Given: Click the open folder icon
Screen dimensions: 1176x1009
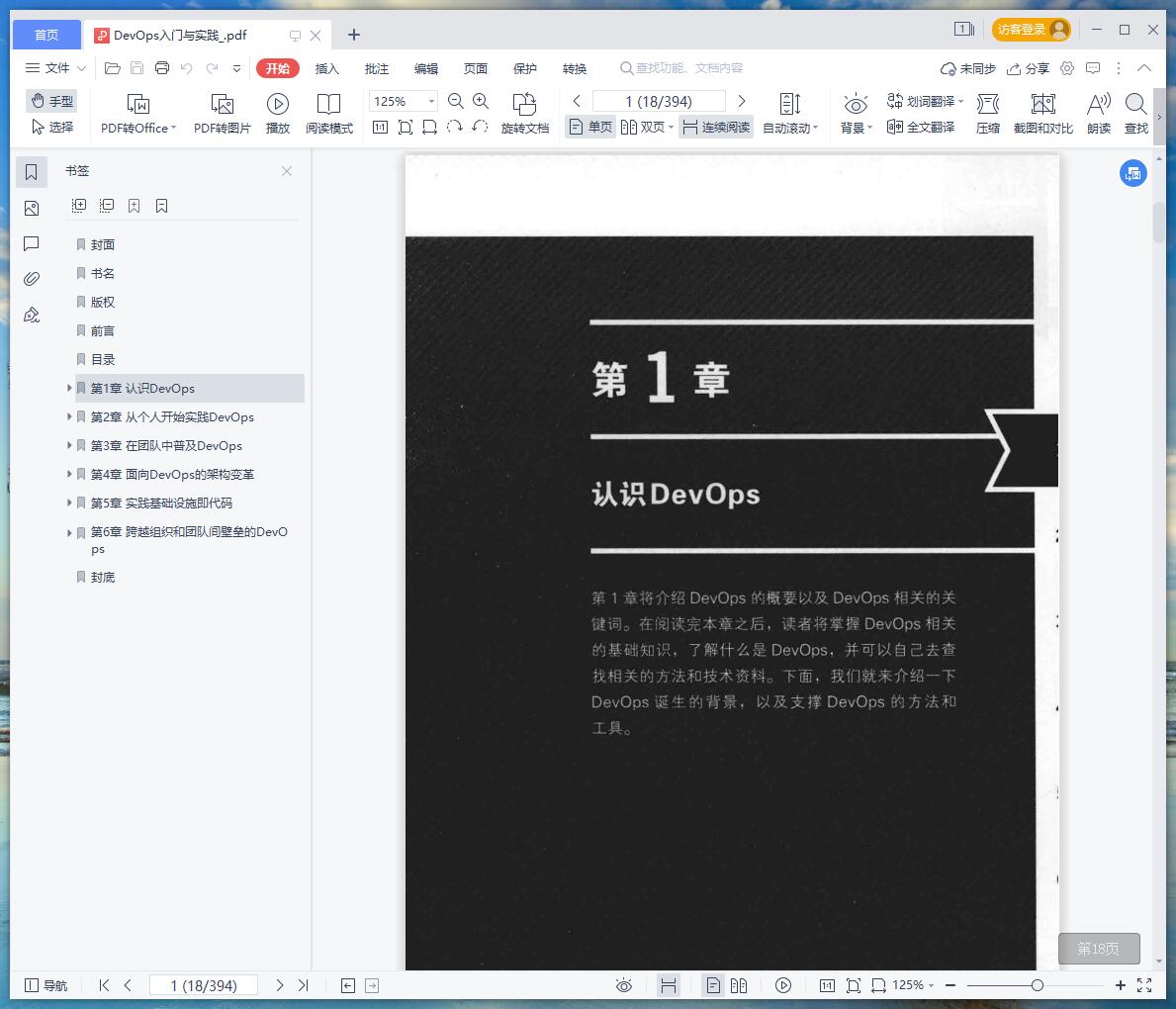Looking at the screenshot, I should click(113, 68).
